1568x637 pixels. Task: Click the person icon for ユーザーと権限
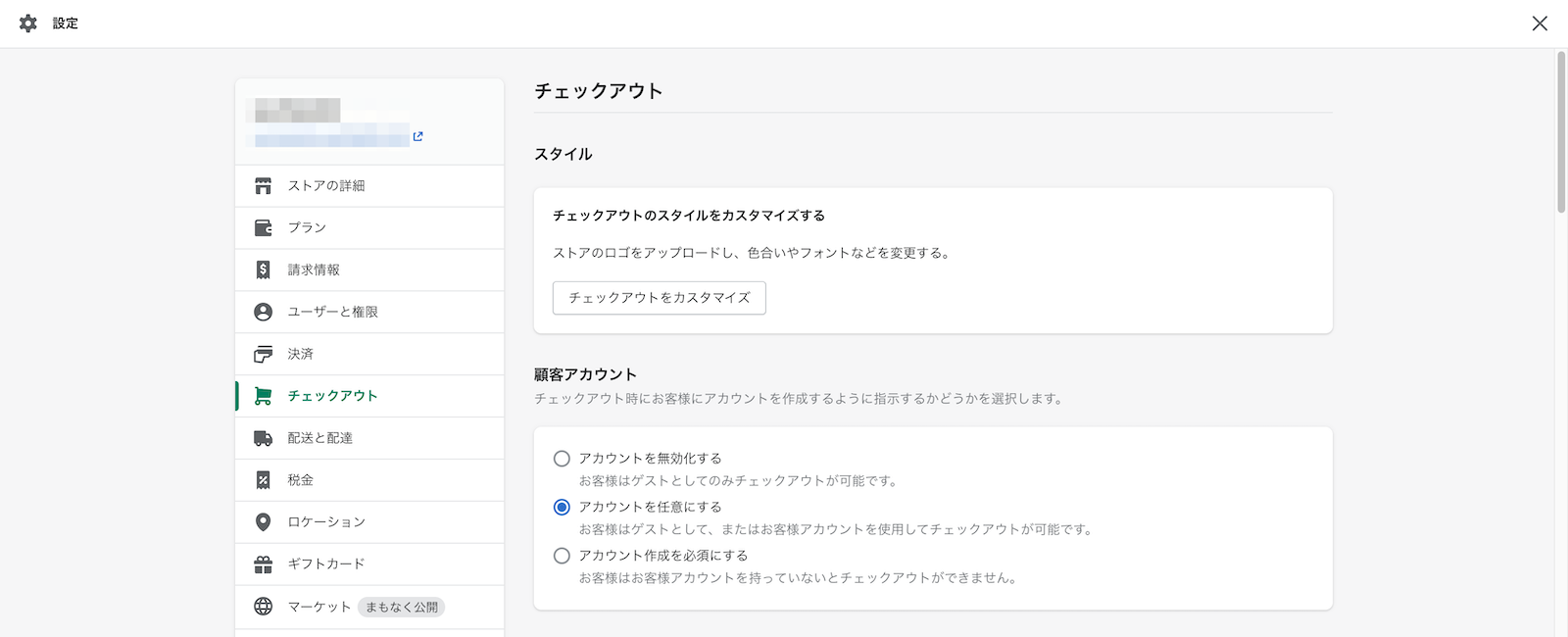click(x=263, y=312)
